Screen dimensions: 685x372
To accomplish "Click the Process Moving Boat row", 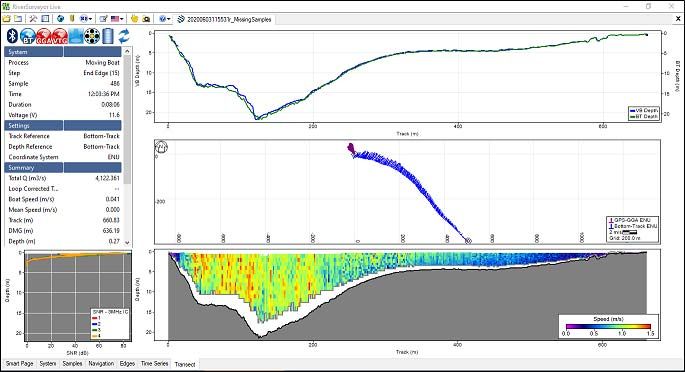I will (64, 62).
